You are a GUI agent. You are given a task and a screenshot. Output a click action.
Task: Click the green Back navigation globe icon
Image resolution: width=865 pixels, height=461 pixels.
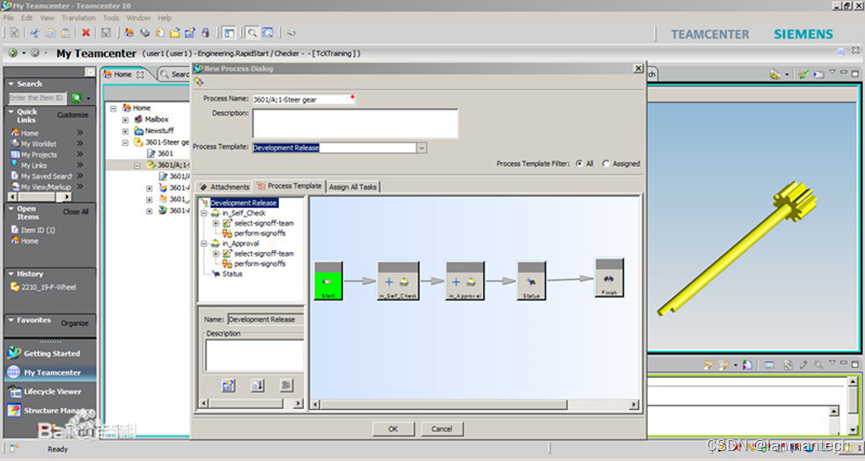coord(12,53)
